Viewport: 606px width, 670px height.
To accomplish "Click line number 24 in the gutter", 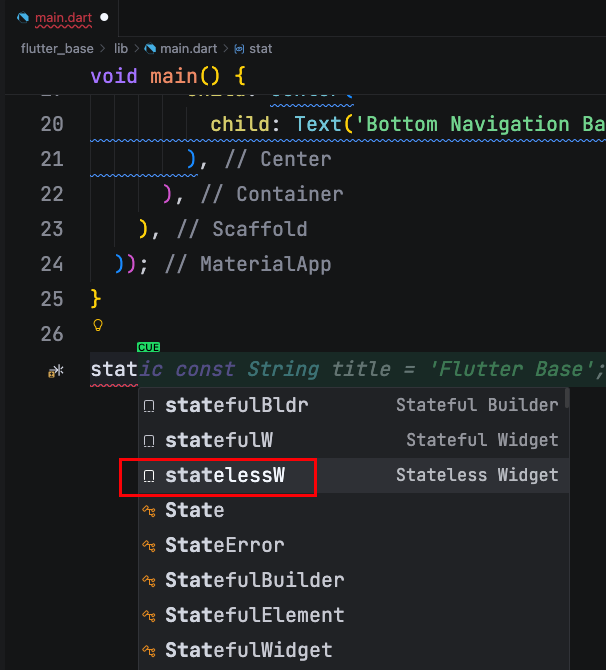I will [x=52, y=265].
